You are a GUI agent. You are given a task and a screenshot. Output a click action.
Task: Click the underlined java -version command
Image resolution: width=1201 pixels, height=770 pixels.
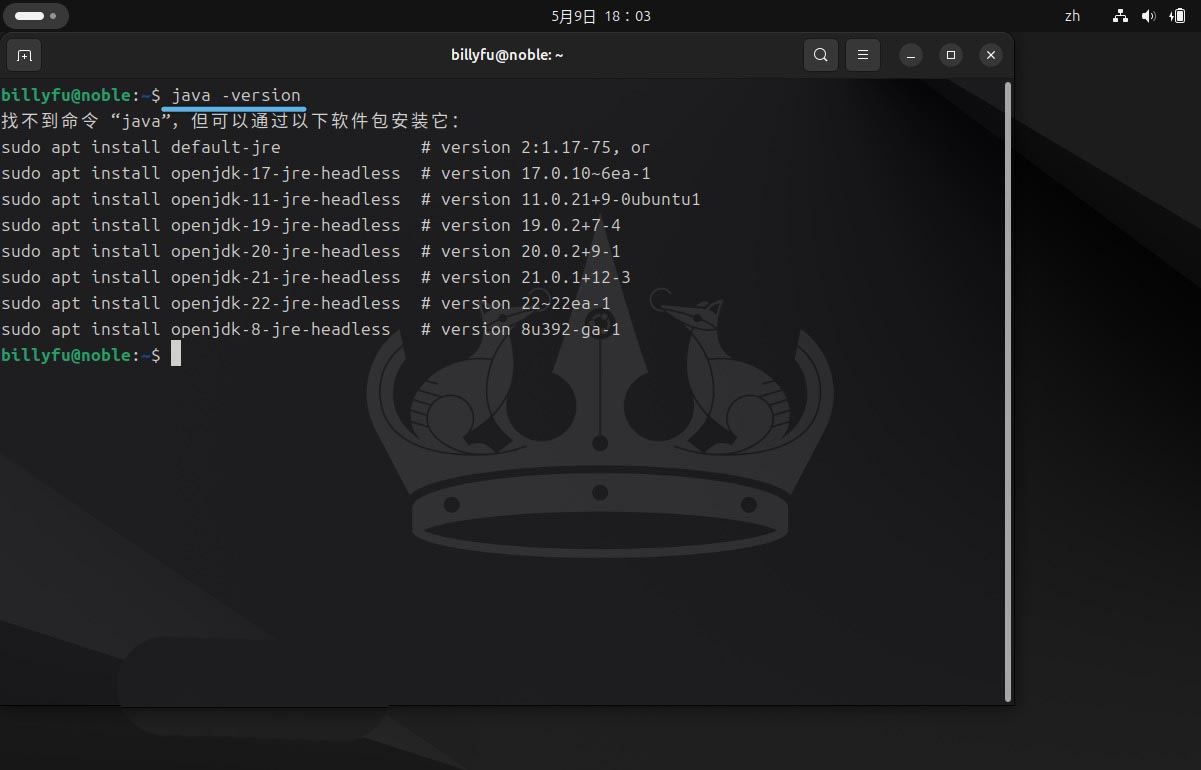236,95
